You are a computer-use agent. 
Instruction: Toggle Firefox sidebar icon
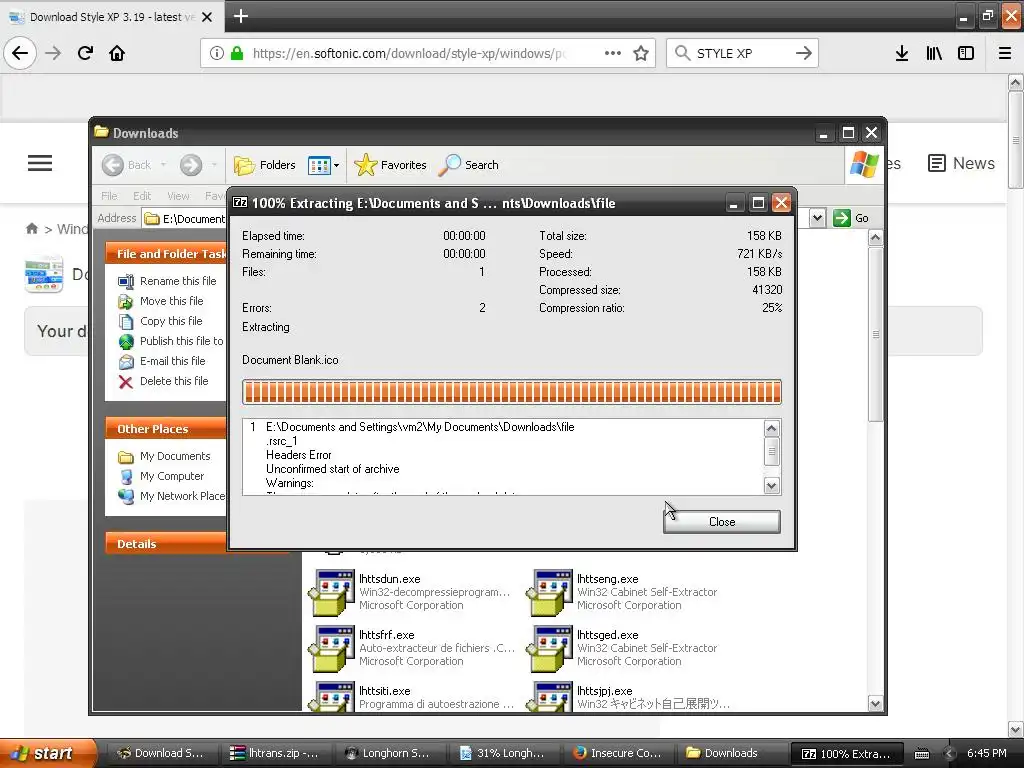point(966,53)
